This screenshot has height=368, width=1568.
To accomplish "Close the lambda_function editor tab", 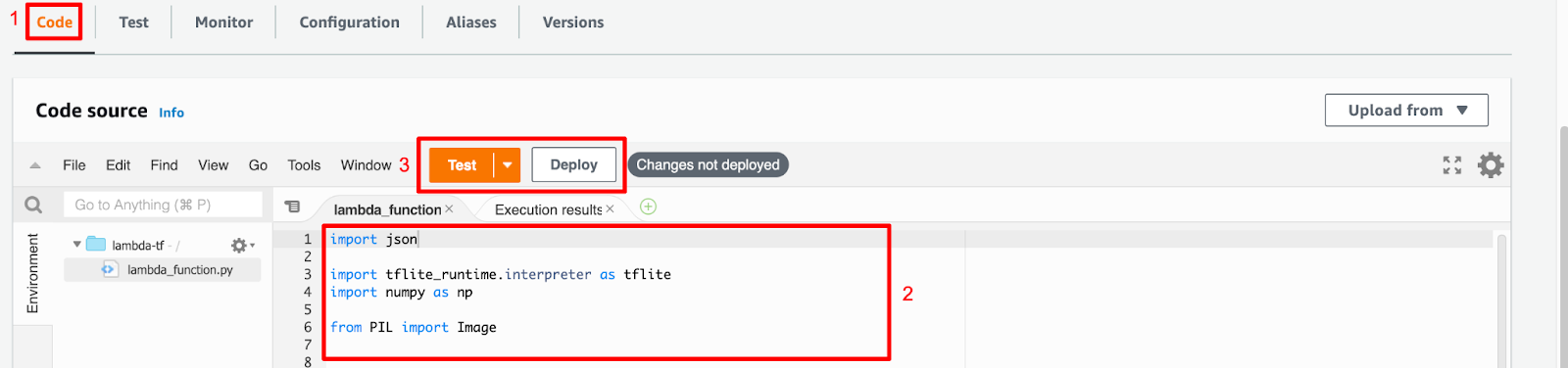I will tap(449, 209).
